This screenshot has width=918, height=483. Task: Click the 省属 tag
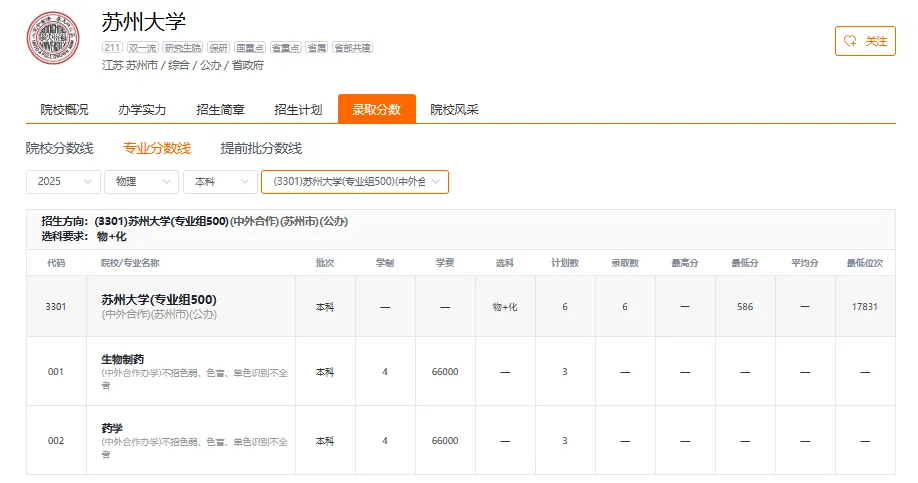click(317, 47)
